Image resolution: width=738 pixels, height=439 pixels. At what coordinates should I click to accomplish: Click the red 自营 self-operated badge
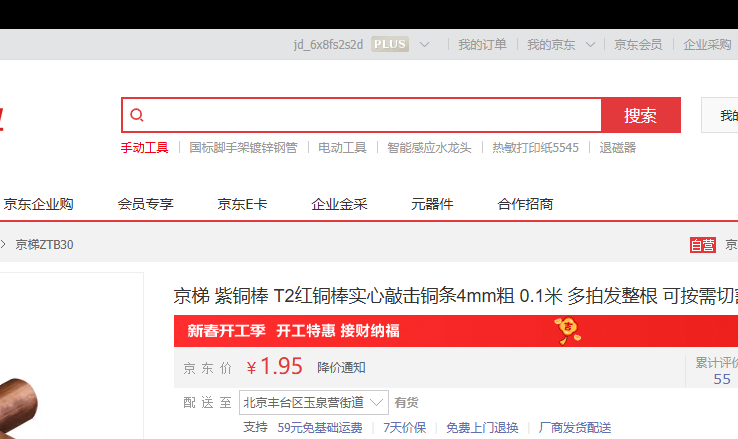pos(703,245)
